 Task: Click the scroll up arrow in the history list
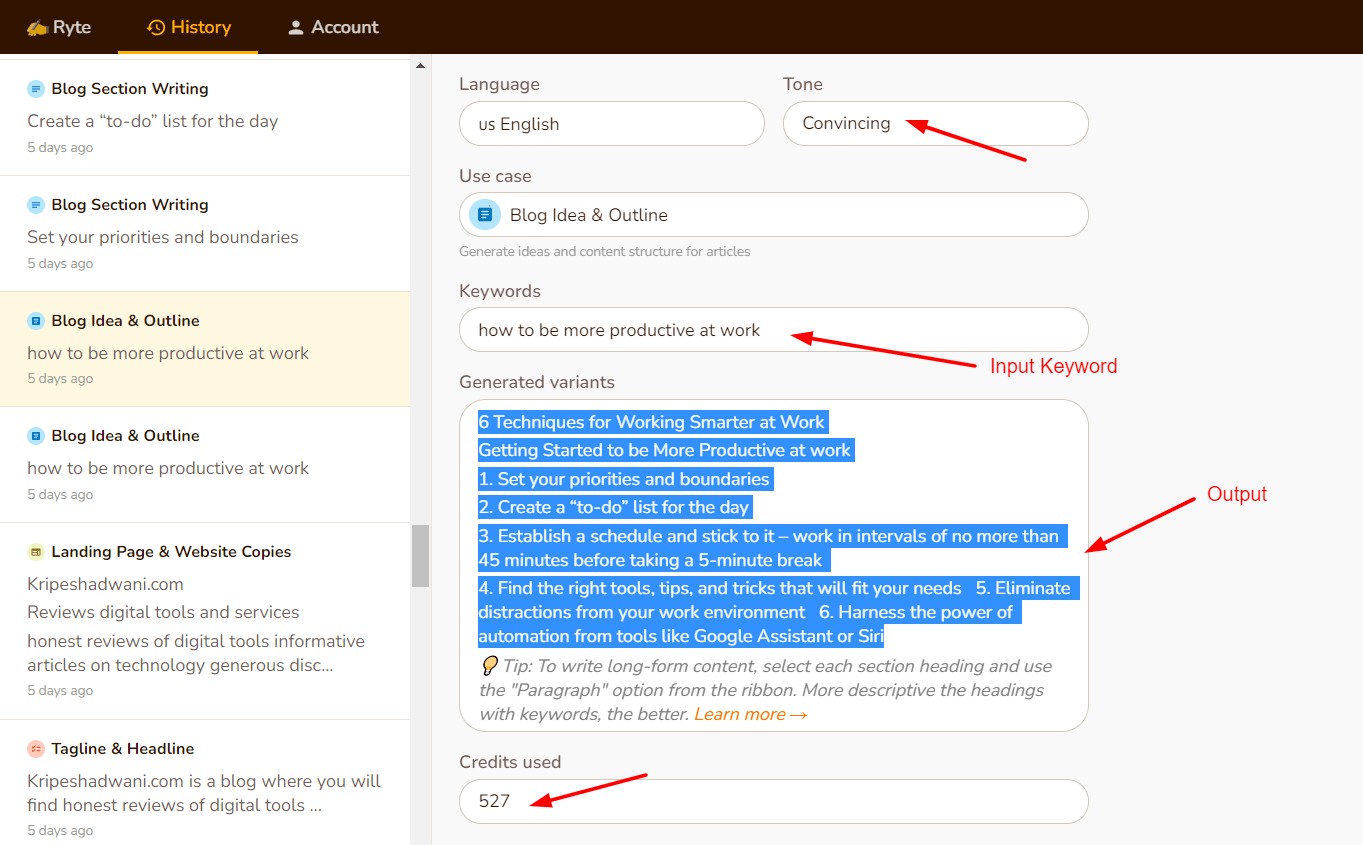[x=420, y=66]
